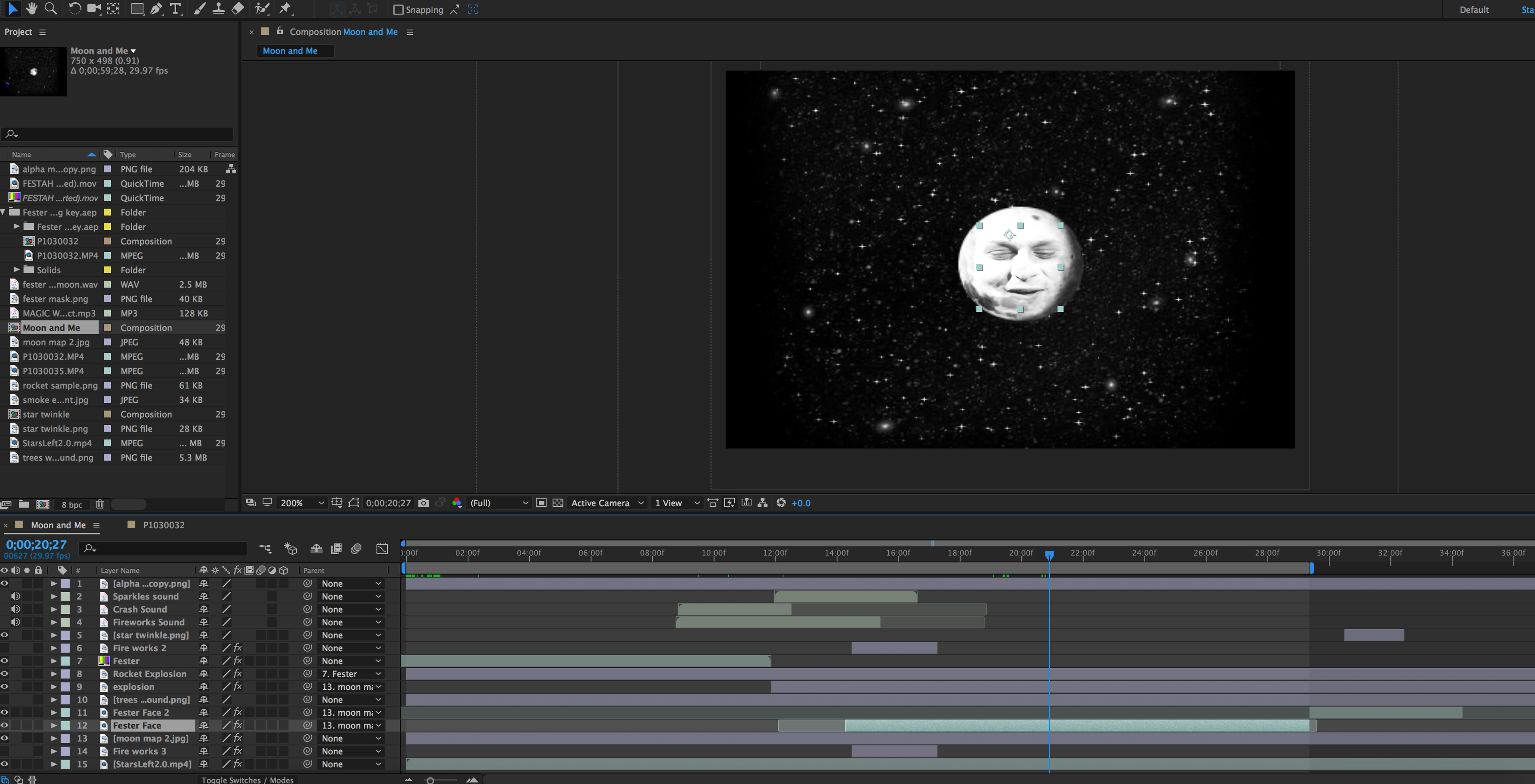Hide the Fester layer with eye icon
Viewport: 1535px width, 784px height.
5,661
